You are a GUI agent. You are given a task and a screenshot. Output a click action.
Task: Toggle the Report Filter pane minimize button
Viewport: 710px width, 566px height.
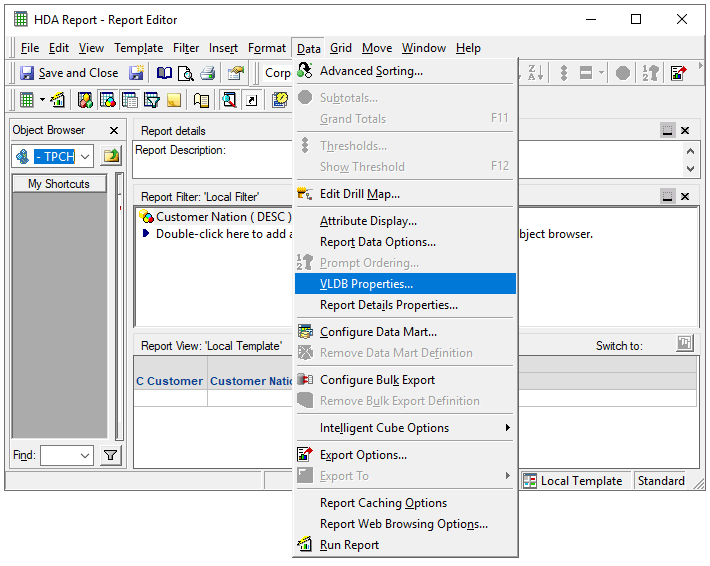667,198
